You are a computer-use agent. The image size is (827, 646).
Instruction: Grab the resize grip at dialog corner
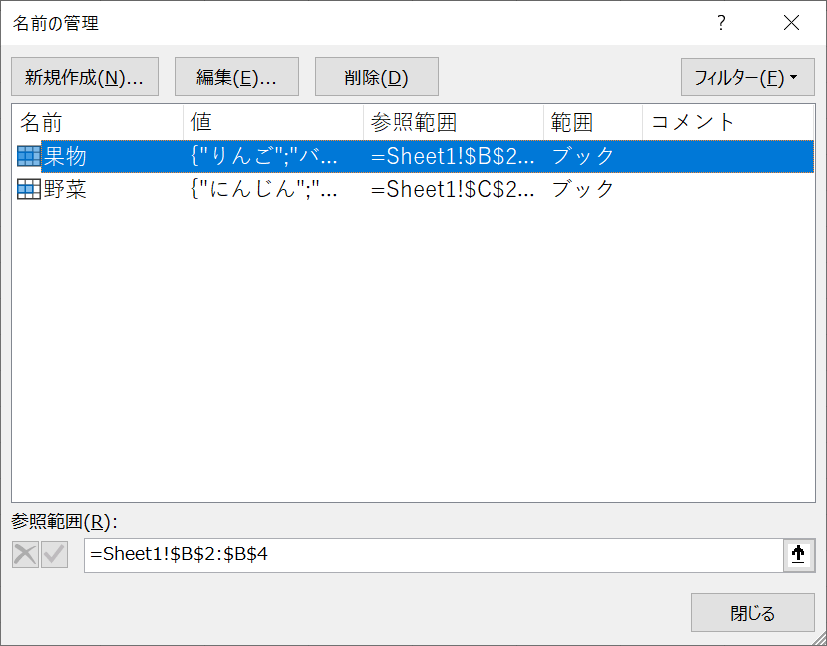click(x=818, y=637)
